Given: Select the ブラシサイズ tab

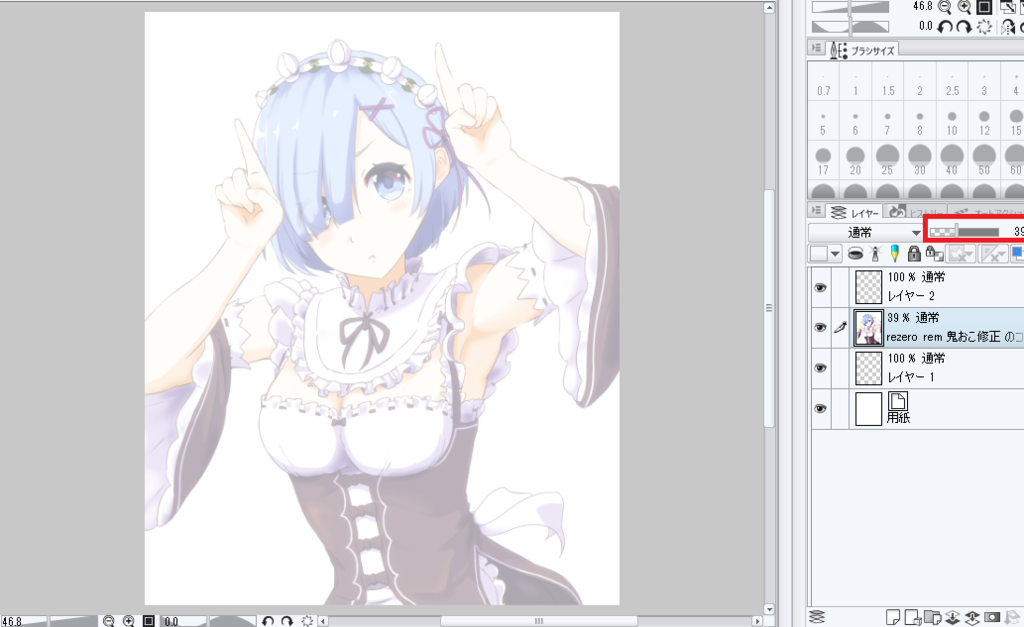Looking at the screenshot, I should coord(863,50).
